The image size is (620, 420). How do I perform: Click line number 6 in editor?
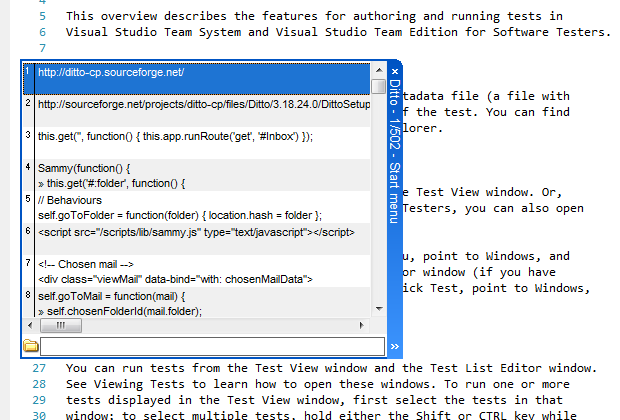pyautogui.click(x=42, y=32)
